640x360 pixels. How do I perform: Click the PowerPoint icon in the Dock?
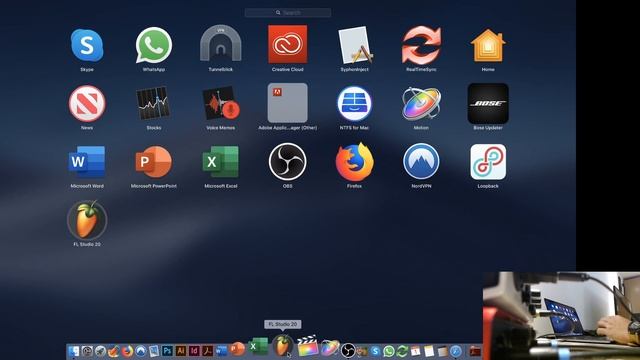pyautogui.click(x=237, y=349)
